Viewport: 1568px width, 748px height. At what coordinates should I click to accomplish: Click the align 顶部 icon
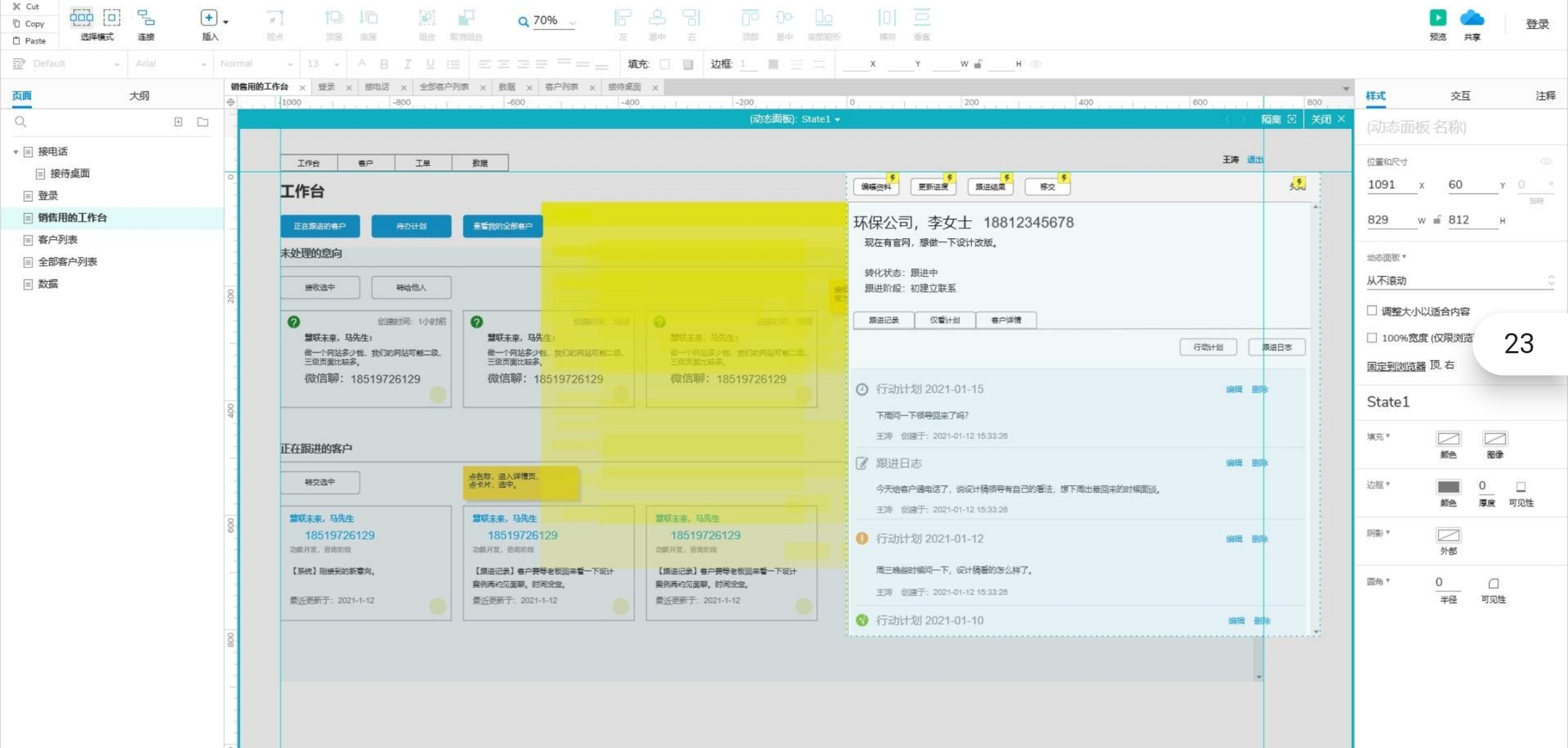(750, 18)
